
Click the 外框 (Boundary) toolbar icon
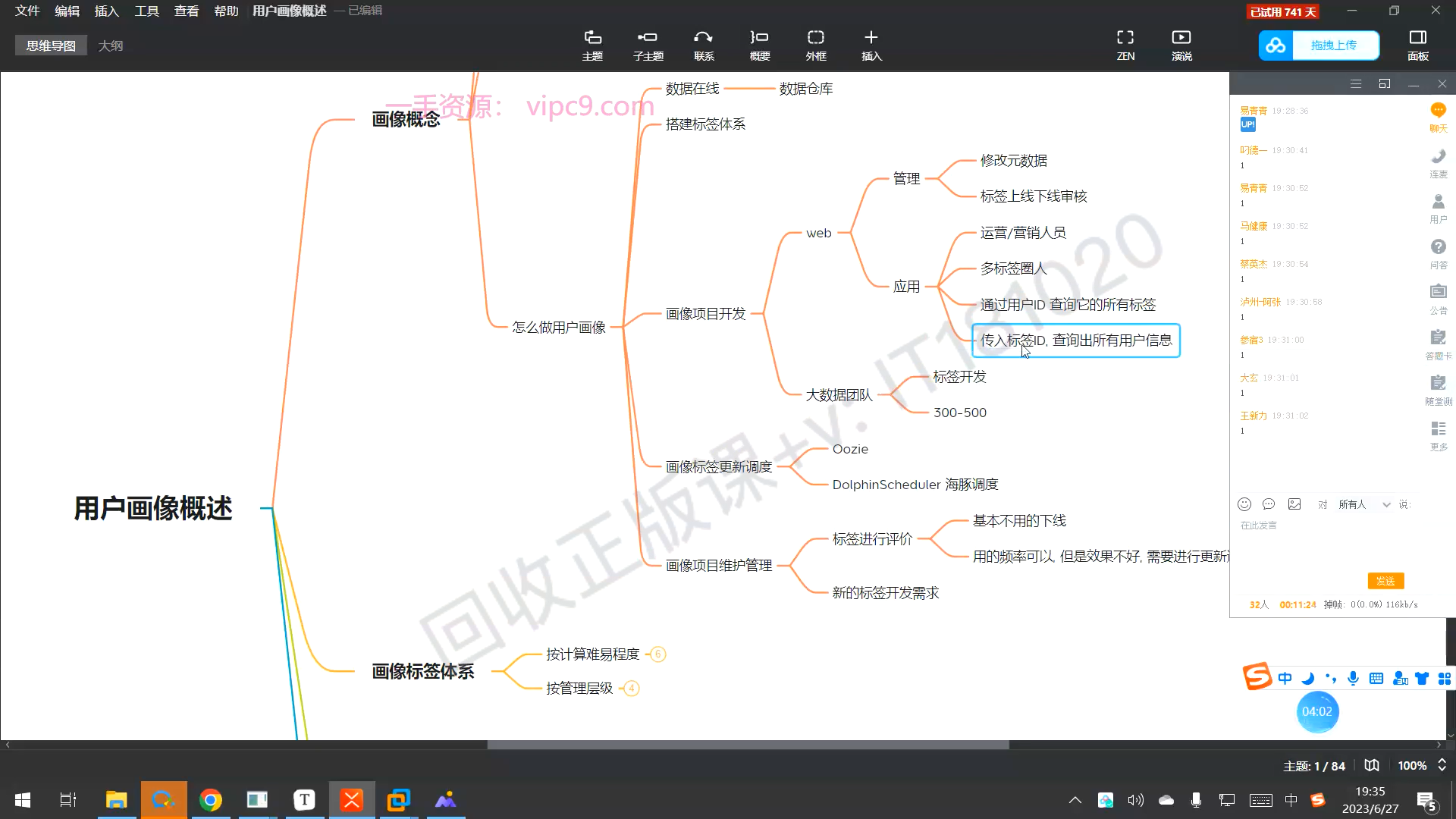816,45
